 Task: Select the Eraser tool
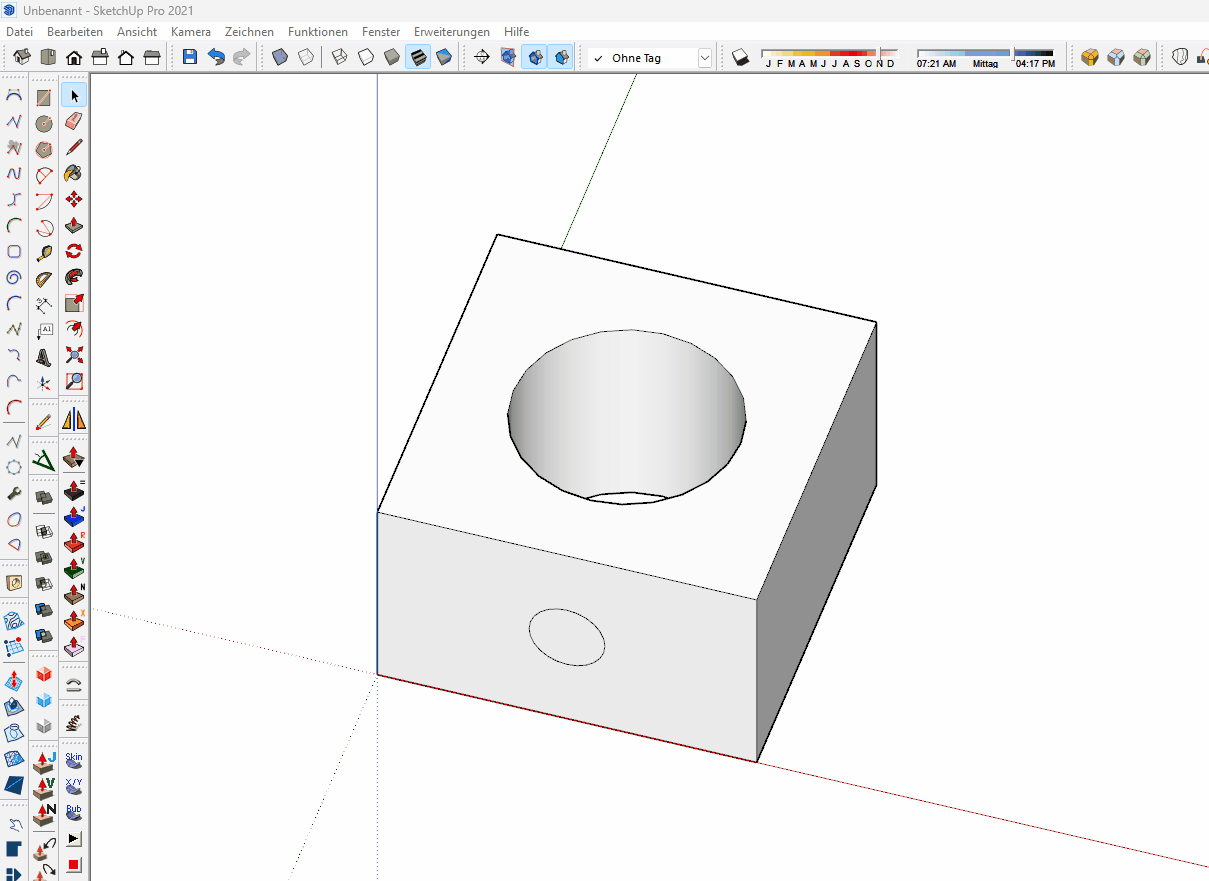(x=74, y=122)
